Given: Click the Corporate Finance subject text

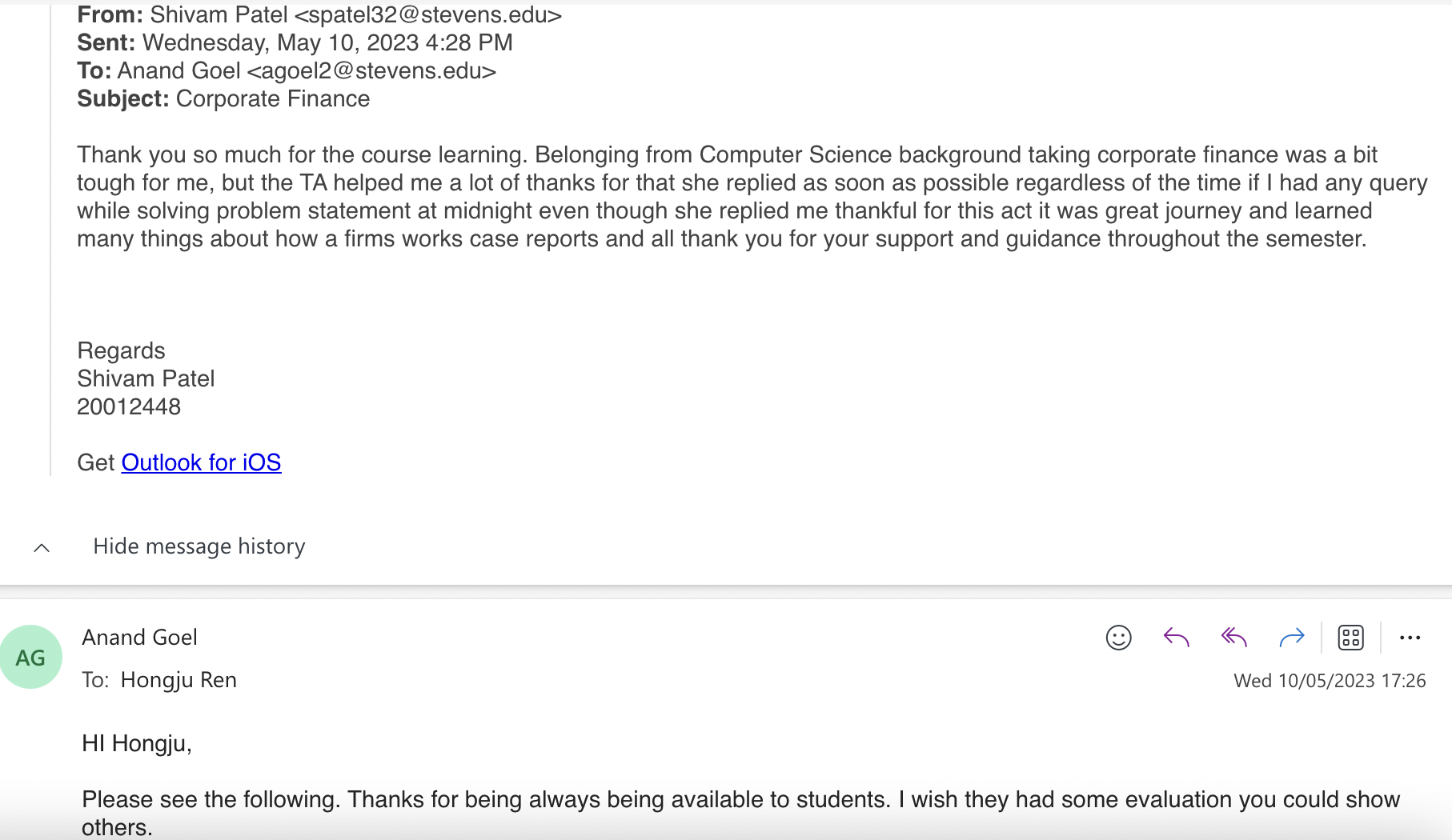Looking at the screenshot, I should pos(272,98).
